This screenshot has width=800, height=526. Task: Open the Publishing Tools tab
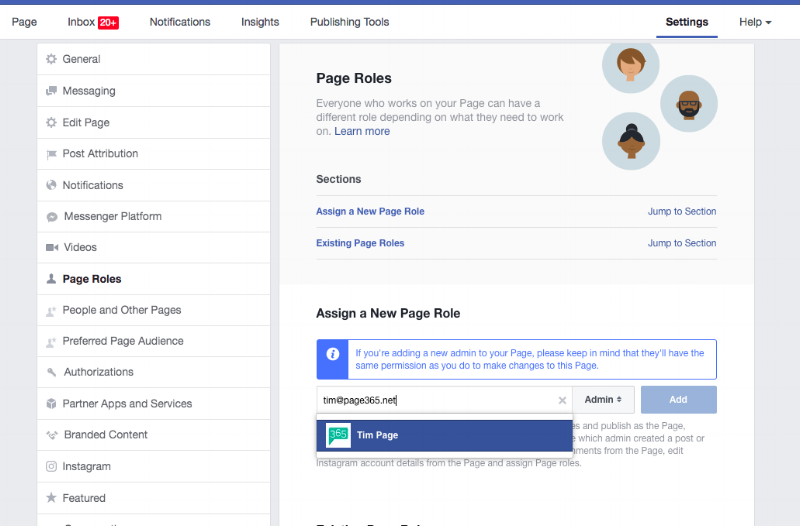(x=349, y=22)
